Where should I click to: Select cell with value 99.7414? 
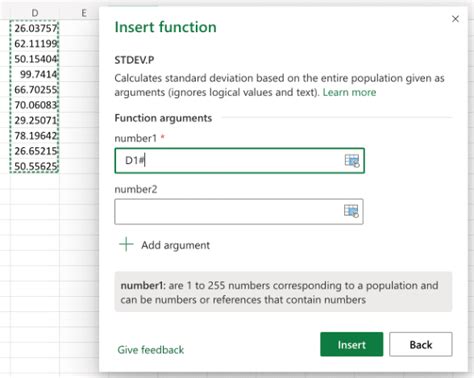coord(35,74)
